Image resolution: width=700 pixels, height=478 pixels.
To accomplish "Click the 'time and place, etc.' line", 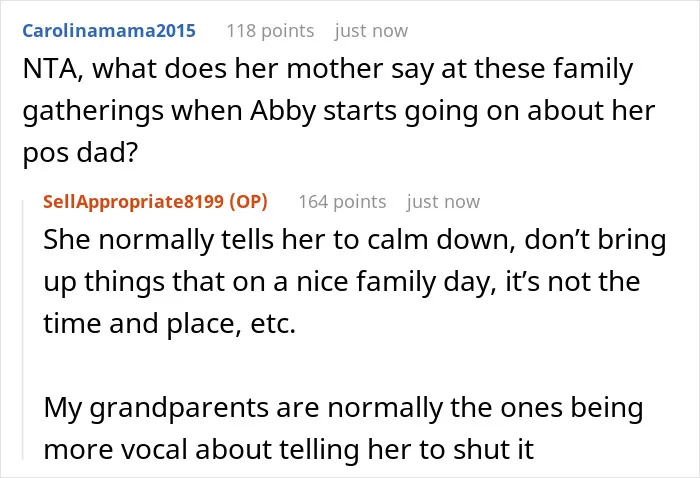I will coord(170,324).
